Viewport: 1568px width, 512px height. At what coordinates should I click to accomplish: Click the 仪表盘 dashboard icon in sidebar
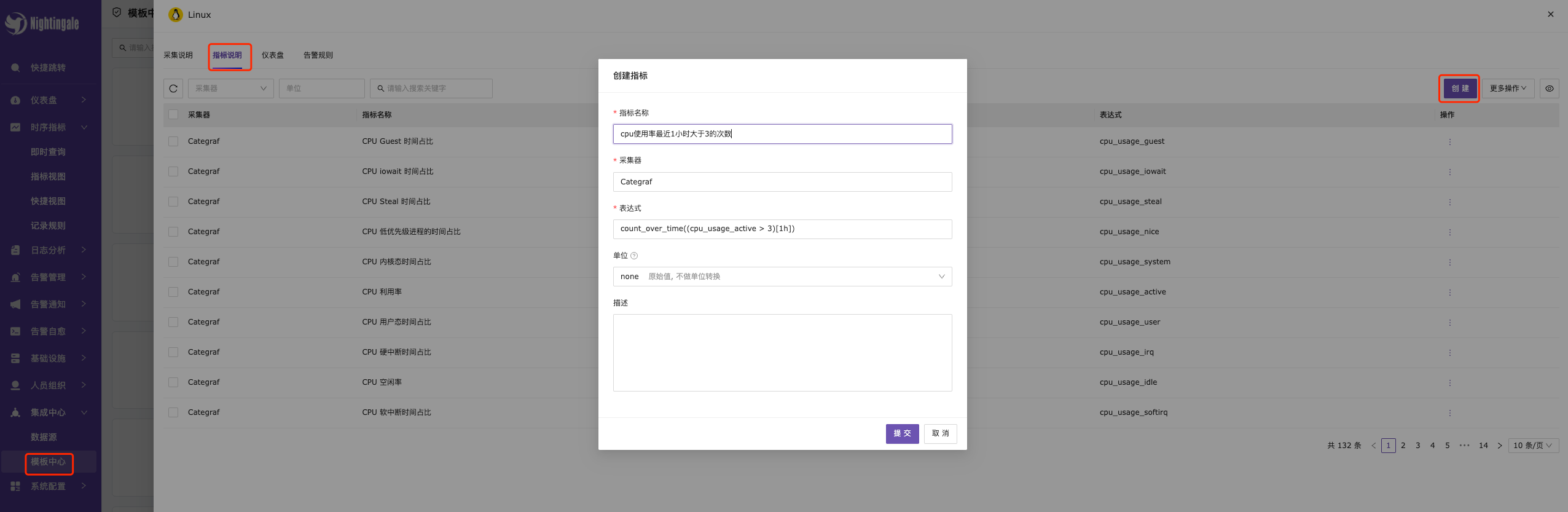click(x=15, y=100)
